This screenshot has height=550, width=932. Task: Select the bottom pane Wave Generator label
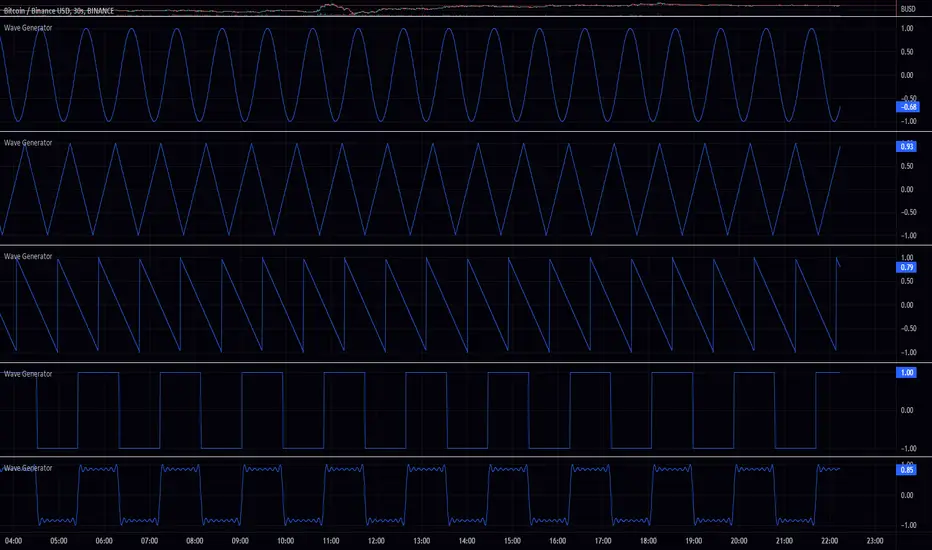(28, 468)
